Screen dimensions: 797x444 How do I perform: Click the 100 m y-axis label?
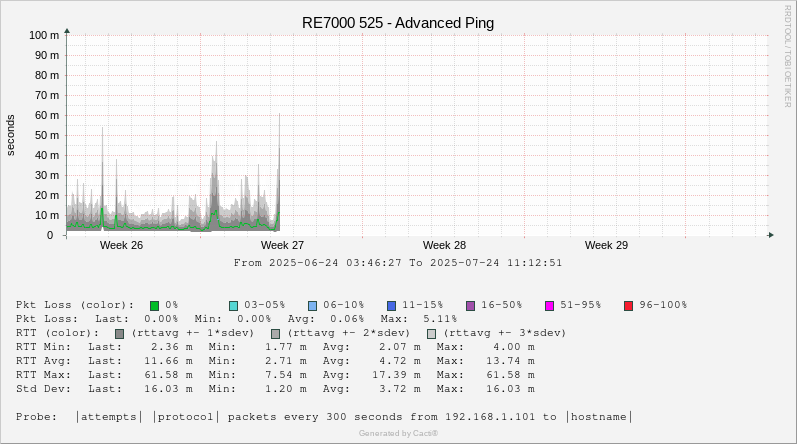pos(43,35)
